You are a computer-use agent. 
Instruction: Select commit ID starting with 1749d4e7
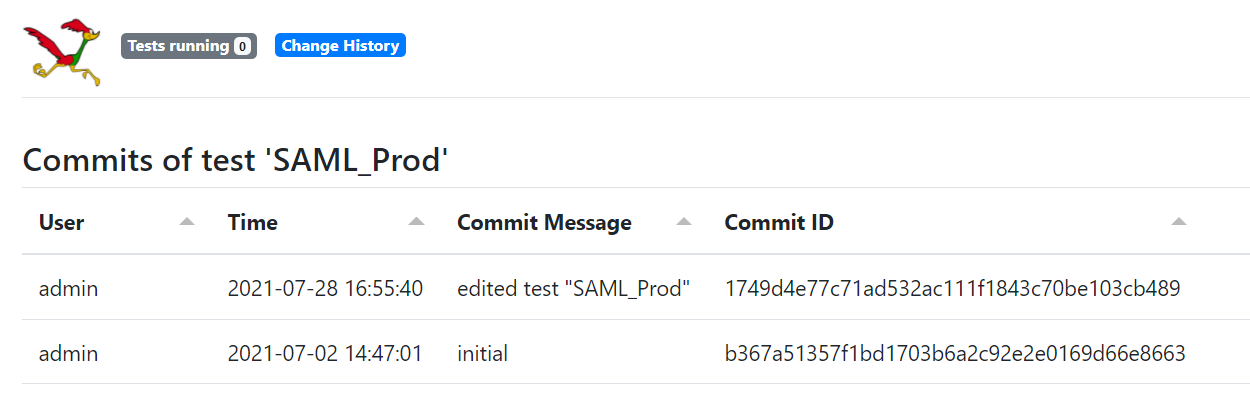coord(953,289)
